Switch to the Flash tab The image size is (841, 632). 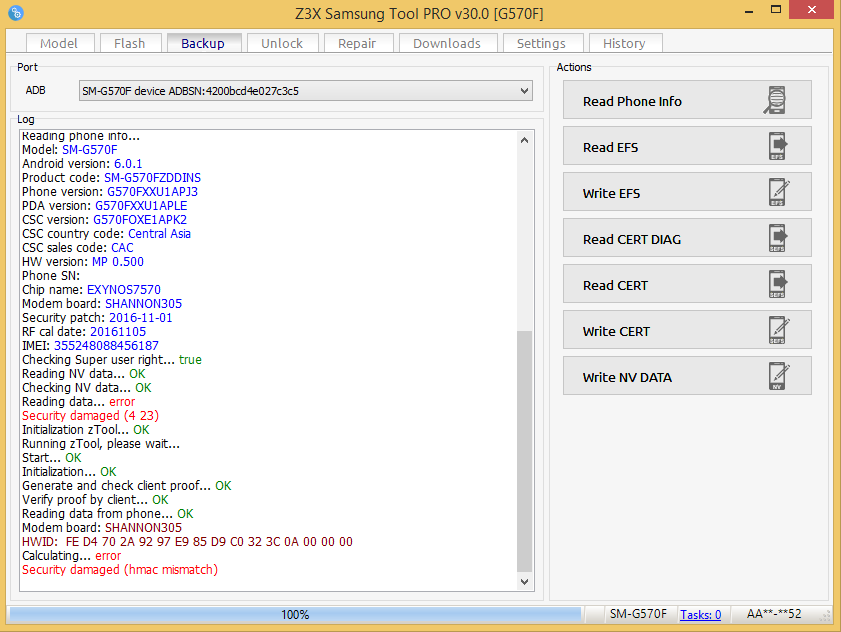point(130,43)
